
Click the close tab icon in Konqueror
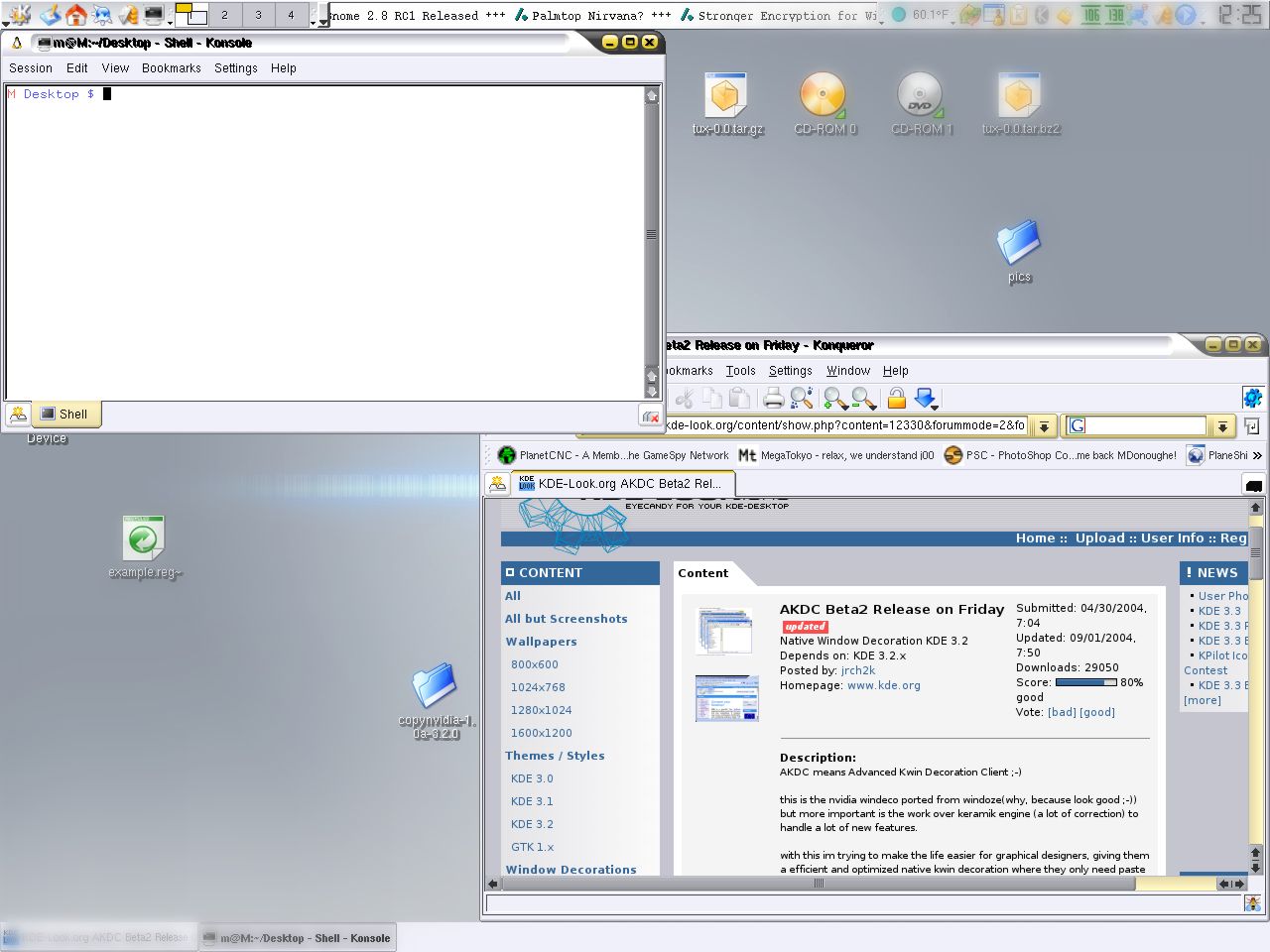coord(1254,485)
